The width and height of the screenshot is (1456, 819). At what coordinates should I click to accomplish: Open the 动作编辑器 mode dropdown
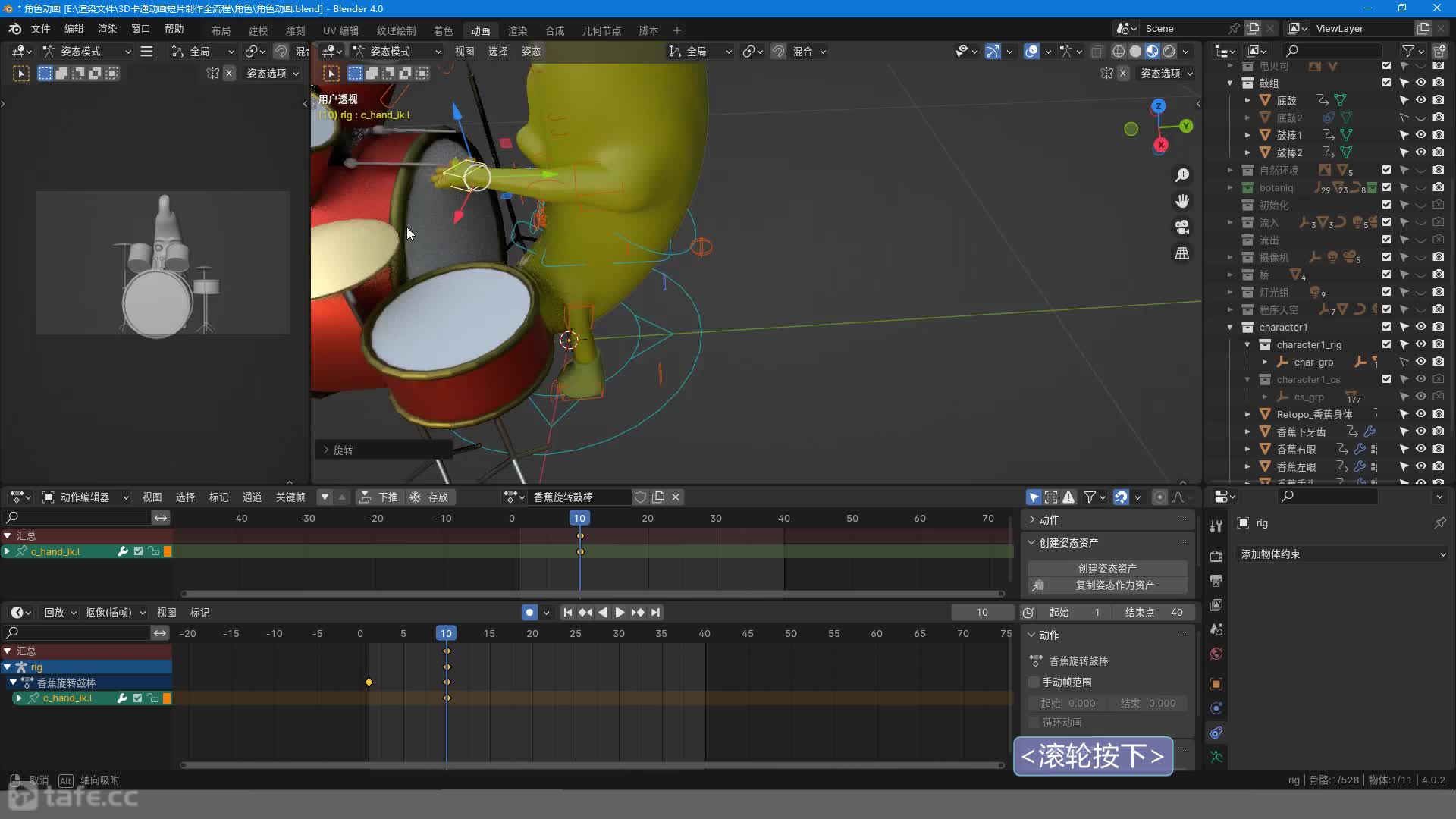point(86,497)
